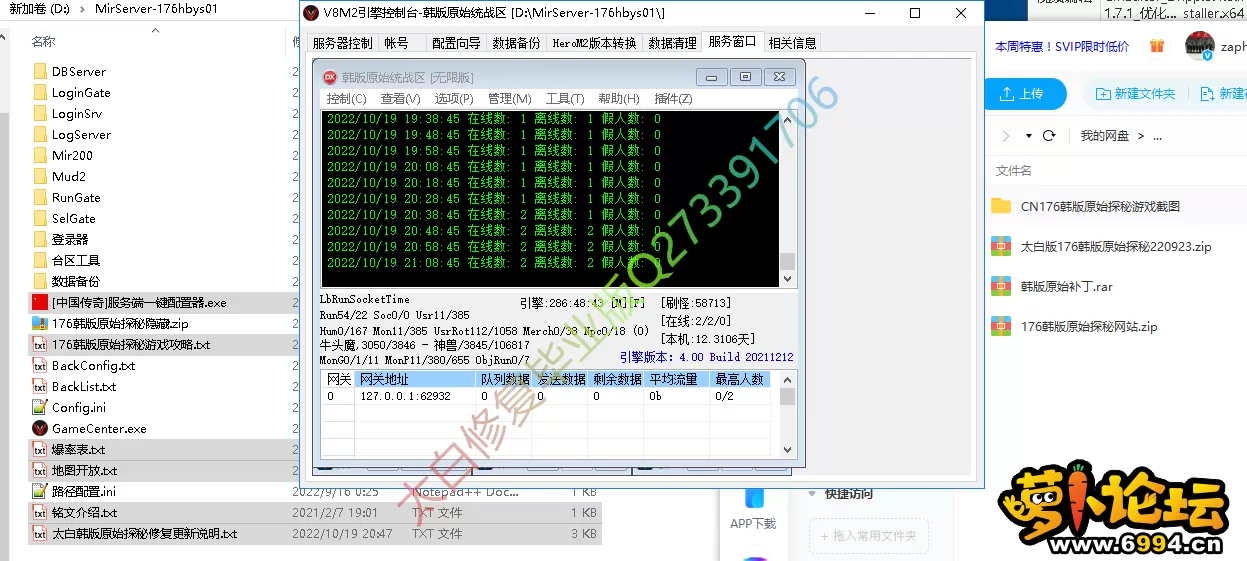The width and height of the screenshot is (1247, 561).
Task: Click 我的网盘 breadcrumb
Action: coord(1104,136)
